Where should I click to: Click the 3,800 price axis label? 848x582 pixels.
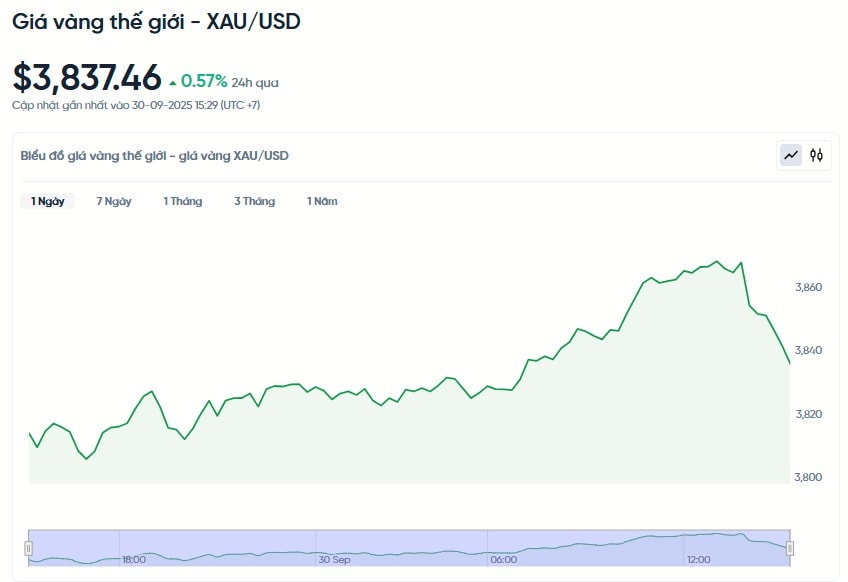tap(808, 477)
